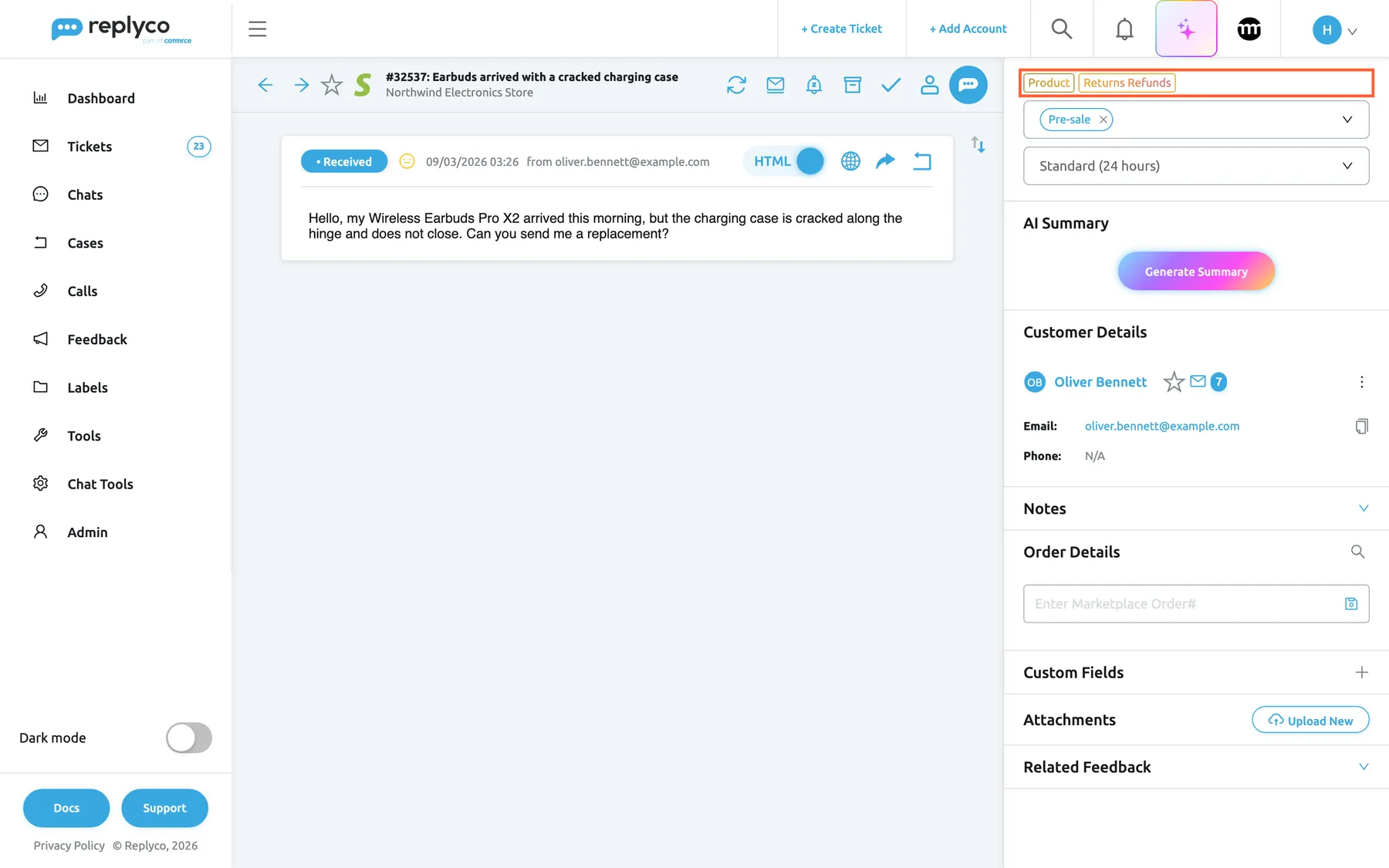Toggle the HTML view switch
This screenshot has height=868, width=1389.
(809, 161)
